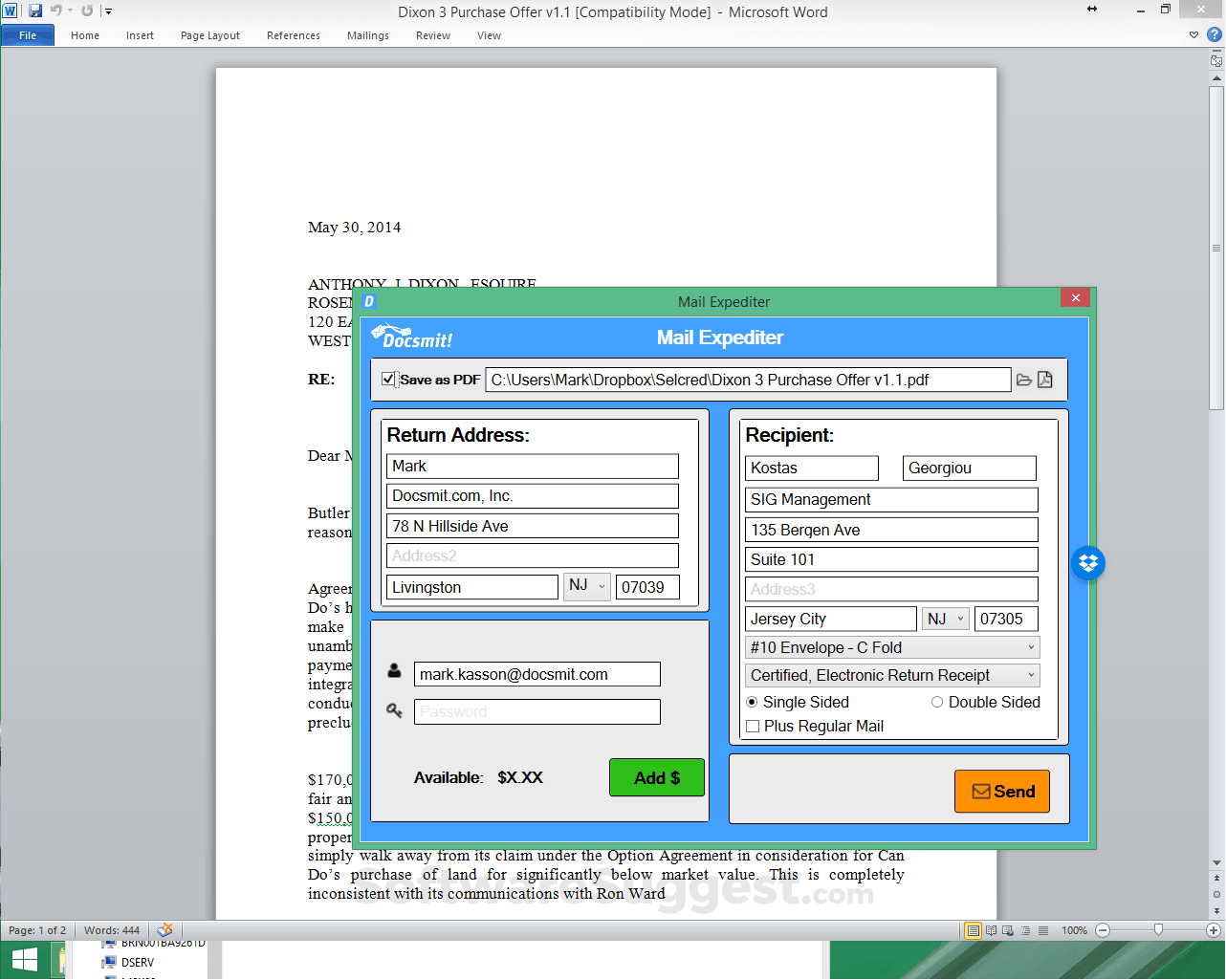This screenshot has width=1226, height=980.
Task: Switch to Web Layout view in status bar
Action: tap(1007, 929)
